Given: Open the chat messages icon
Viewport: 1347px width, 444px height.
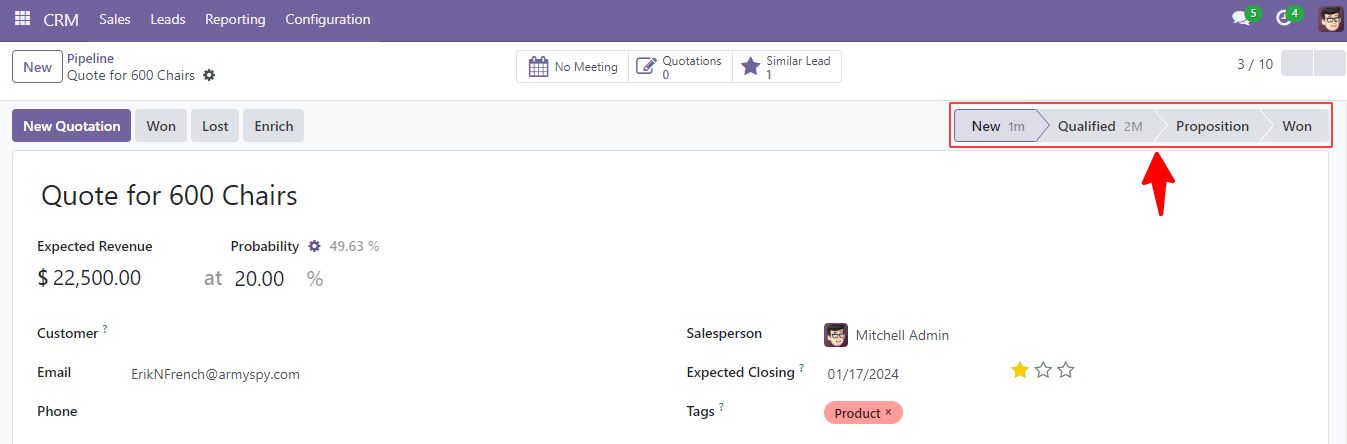Looking at the screenshot, I should 1241,19.
